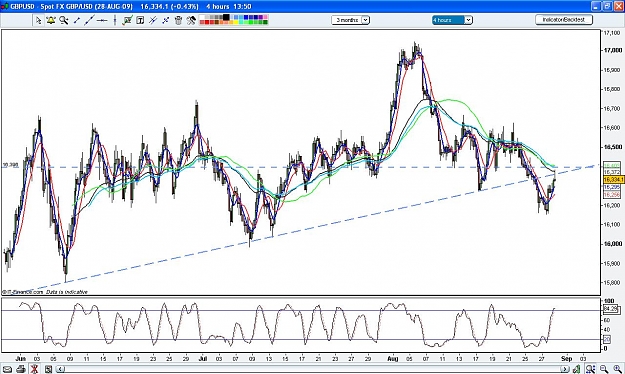Click the envelope email icon
This screenshot has width=625, height=374.
[7, 369]
